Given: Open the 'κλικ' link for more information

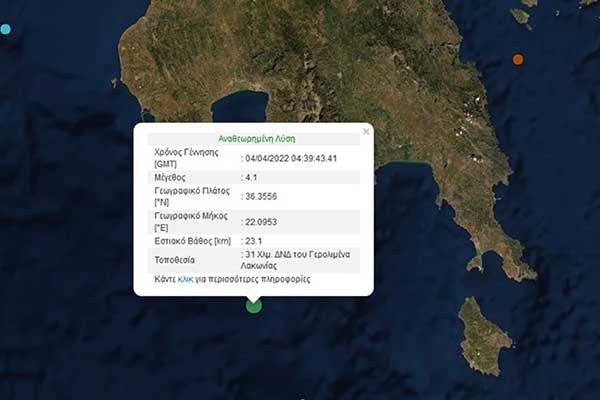Looking at the screenshot, I should pyautogui.click(x=185, y=280).
